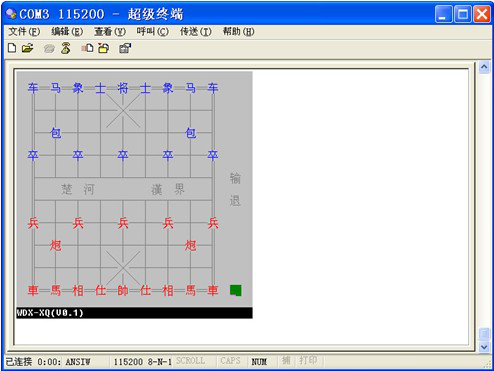This screenshot has height=371, width=494.
Task: Click the 打印 print status indicator
Action: pos(308,360)
